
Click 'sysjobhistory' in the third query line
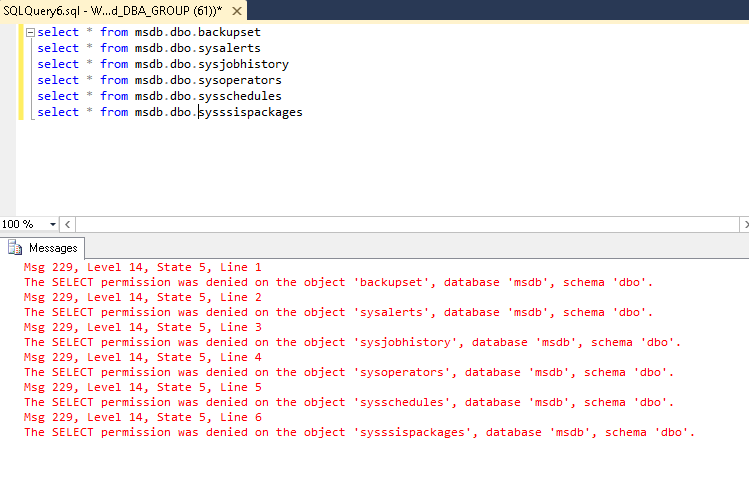pyautogui.click(x=243, y=64)
